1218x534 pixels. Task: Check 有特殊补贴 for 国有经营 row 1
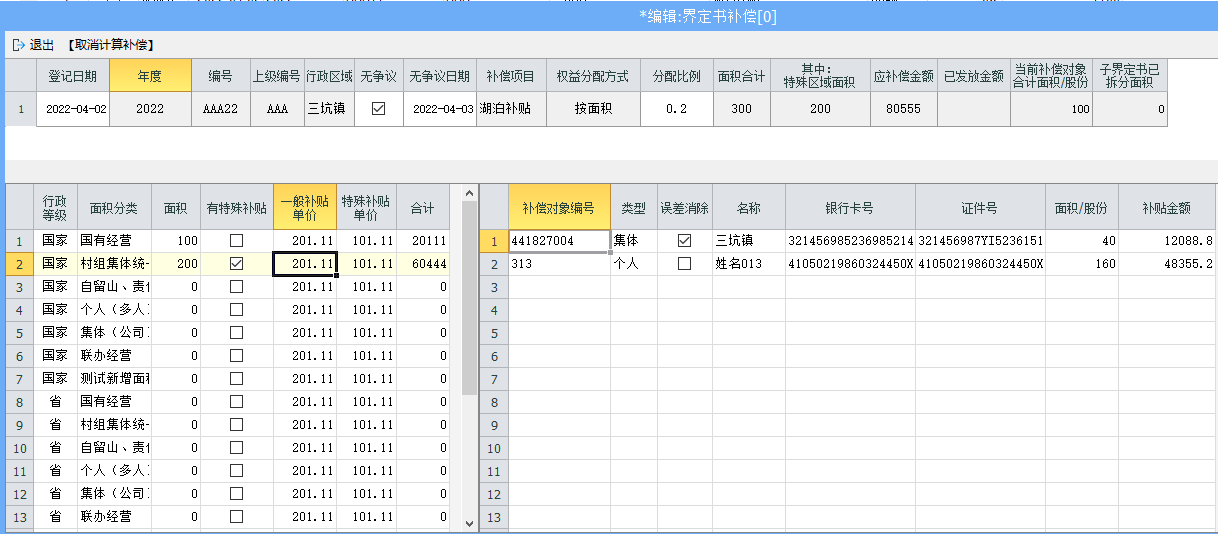pyautogui.click(x=236, y=241)
